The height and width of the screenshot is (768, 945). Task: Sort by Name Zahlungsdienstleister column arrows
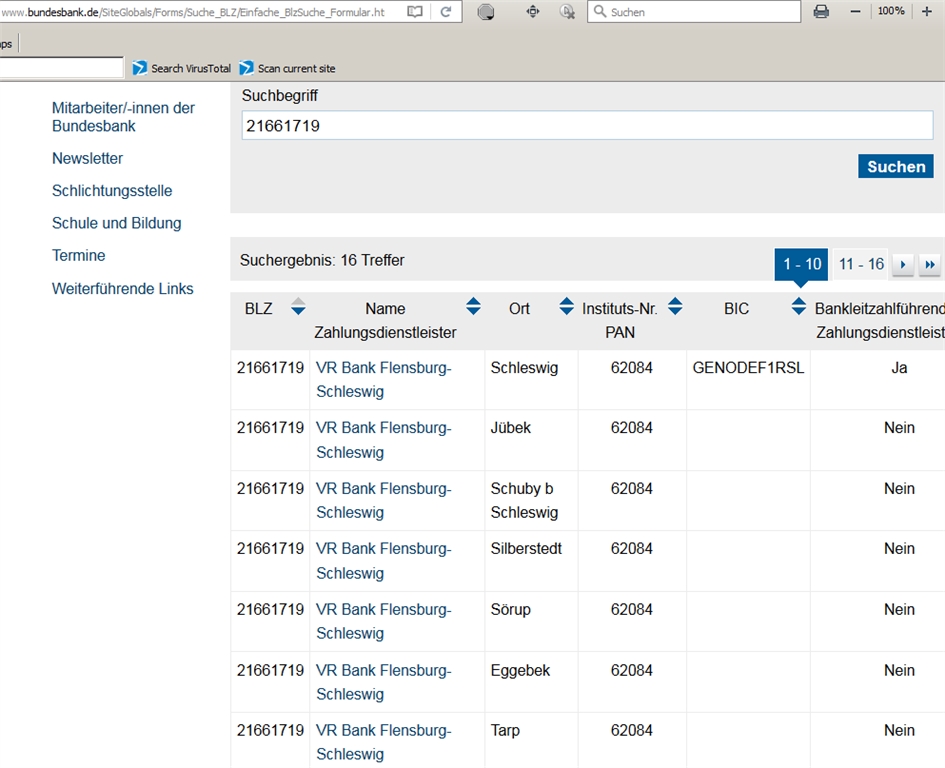point(473,307)
